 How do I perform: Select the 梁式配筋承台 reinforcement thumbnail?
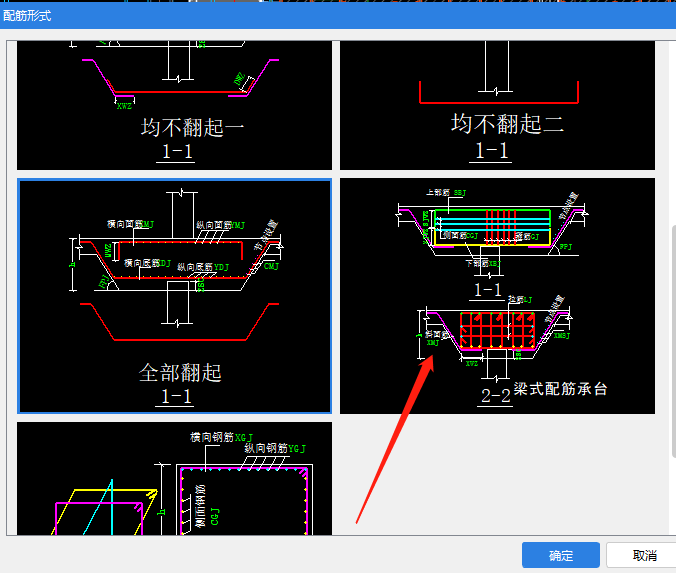pos(497,296)
